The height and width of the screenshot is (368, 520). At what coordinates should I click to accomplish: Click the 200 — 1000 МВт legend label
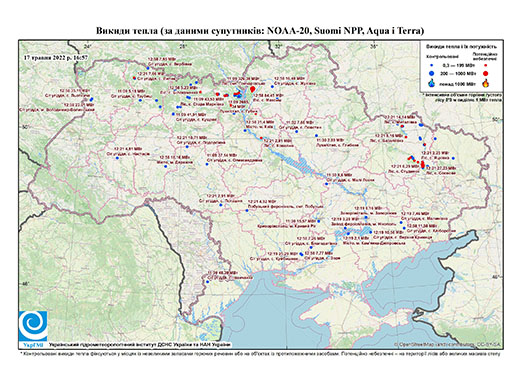coord(457,73)
